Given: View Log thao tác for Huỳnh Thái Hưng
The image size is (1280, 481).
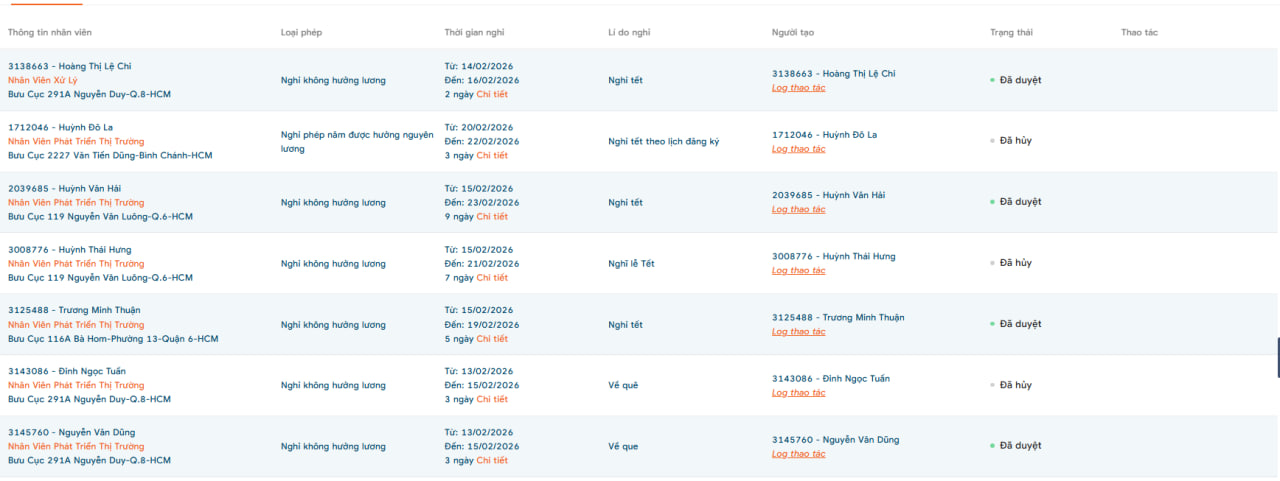Looking at the screenshot, I should coord(799,271).
